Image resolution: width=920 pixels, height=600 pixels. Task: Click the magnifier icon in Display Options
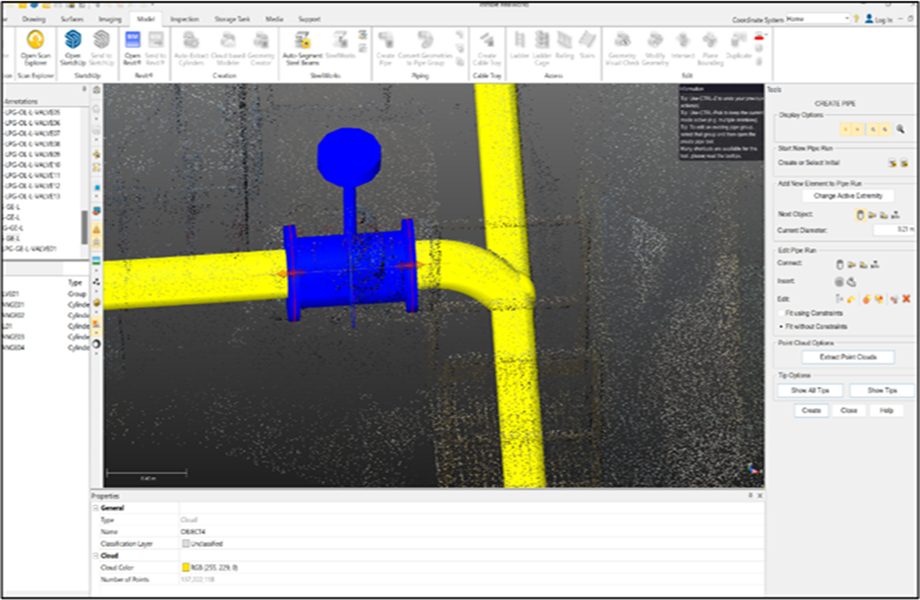[900, 129]
